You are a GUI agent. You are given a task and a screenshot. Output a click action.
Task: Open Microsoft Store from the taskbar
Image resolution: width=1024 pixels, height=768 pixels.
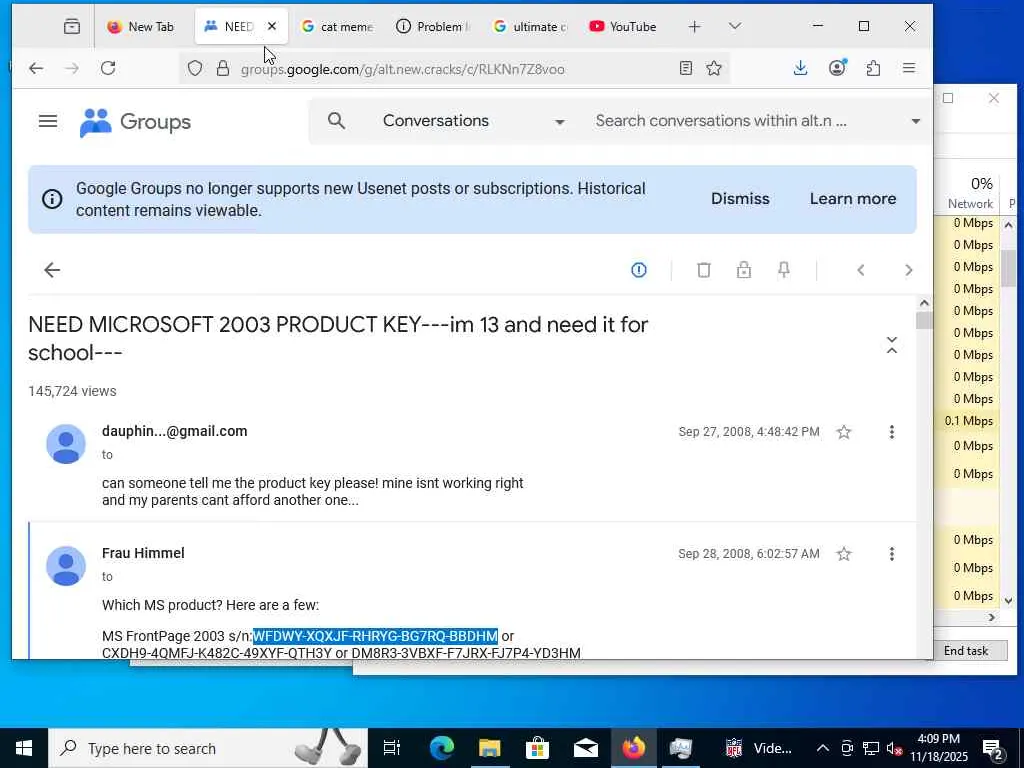click(x=537, y=748)
